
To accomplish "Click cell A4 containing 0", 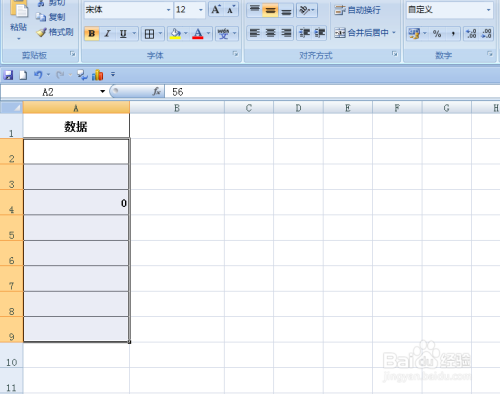I will 76,203.
